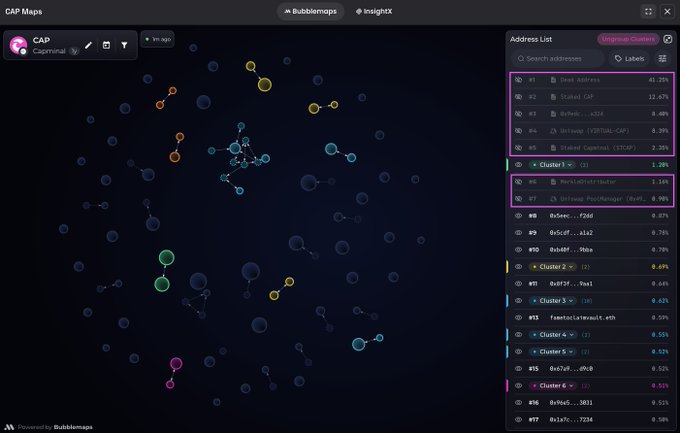Click the contract document icon for Dead Address
Screen dimensions: 680x433
553,80
